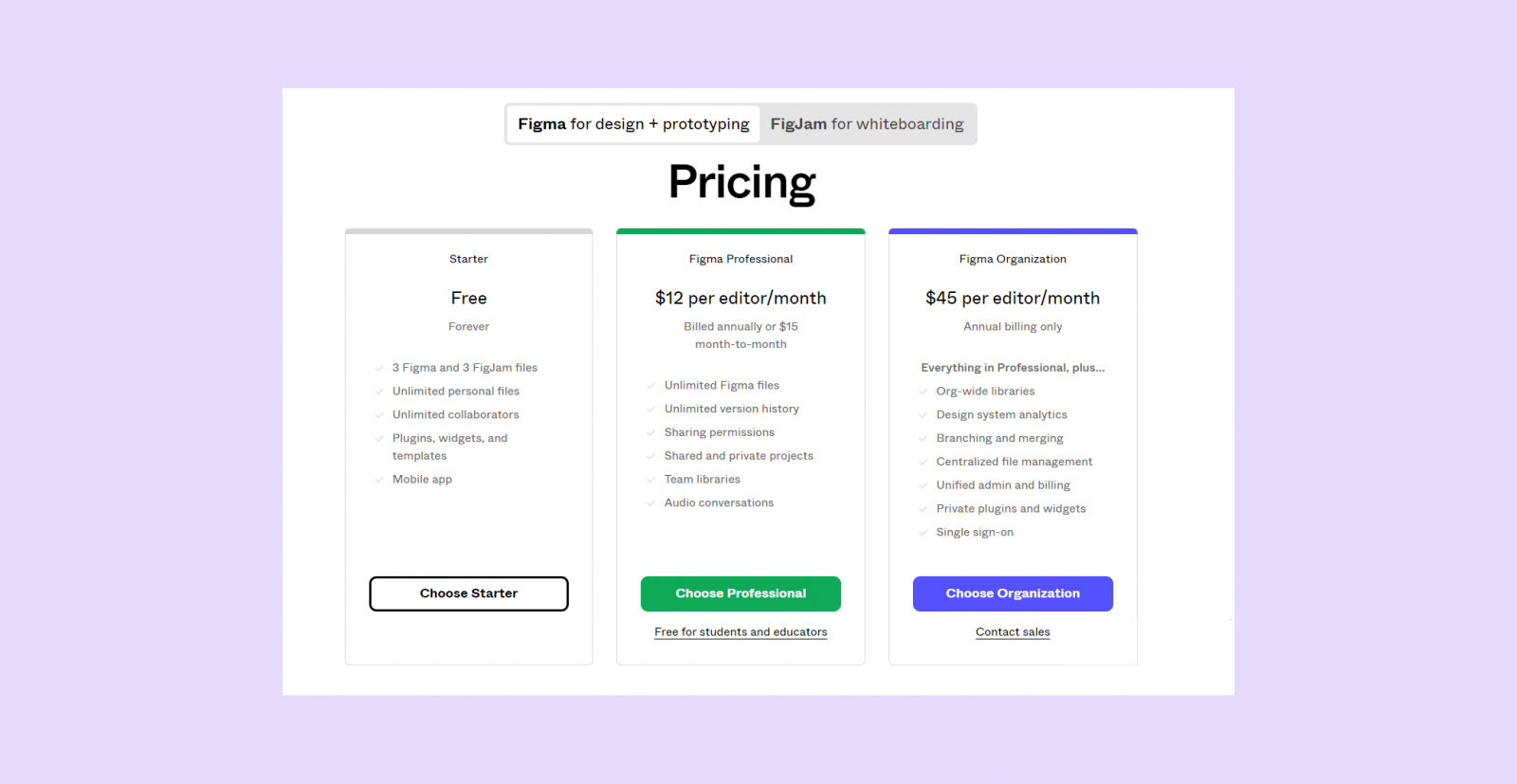Click checkmark beside Unlimited personal files
Image resolution: width=1517 pixels, height=784 pixels.
click(379, 392)
